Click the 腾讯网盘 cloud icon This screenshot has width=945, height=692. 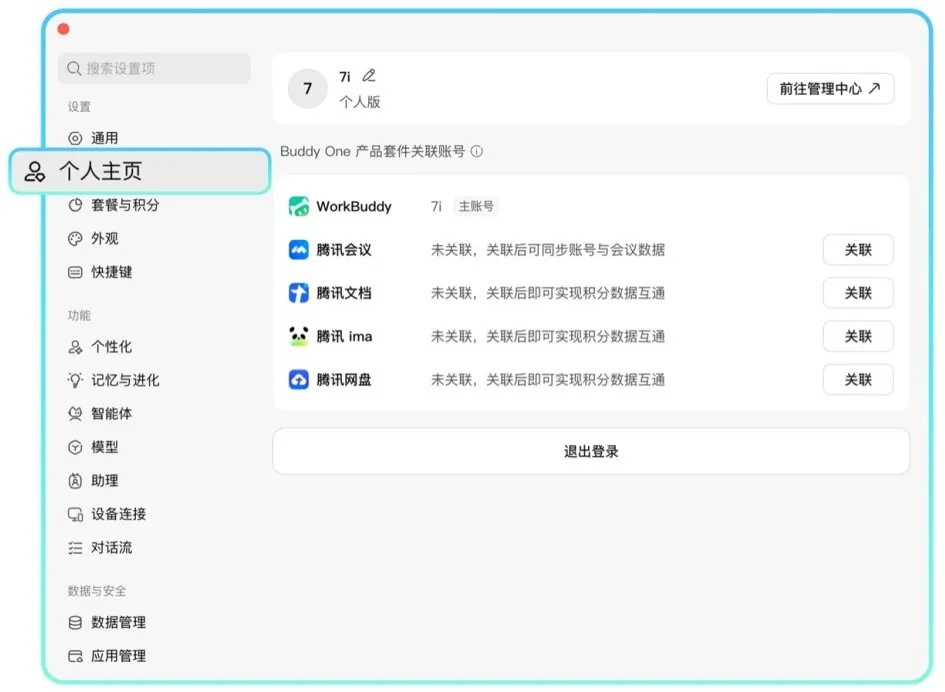[x=299, y=380]
